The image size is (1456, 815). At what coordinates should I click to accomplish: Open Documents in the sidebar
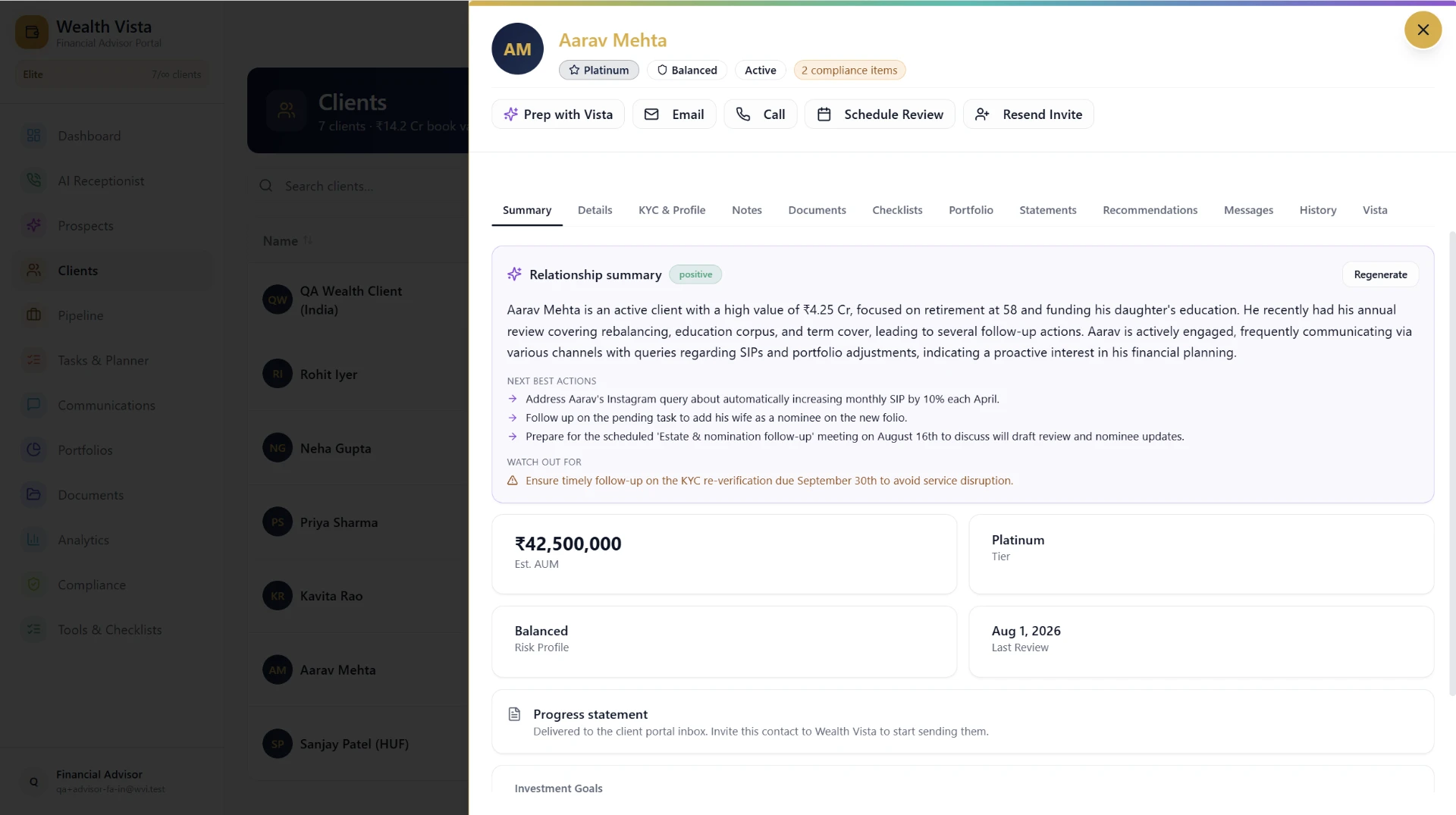click(90, 495)
